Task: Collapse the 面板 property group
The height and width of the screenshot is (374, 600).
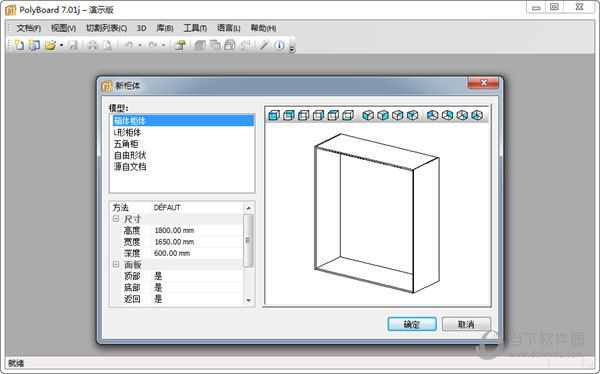Action: point(116,264)
